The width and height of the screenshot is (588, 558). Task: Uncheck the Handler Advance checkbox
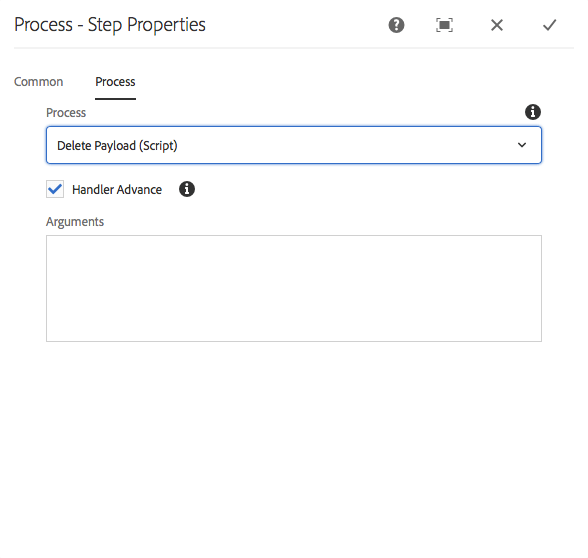point(55,189)
